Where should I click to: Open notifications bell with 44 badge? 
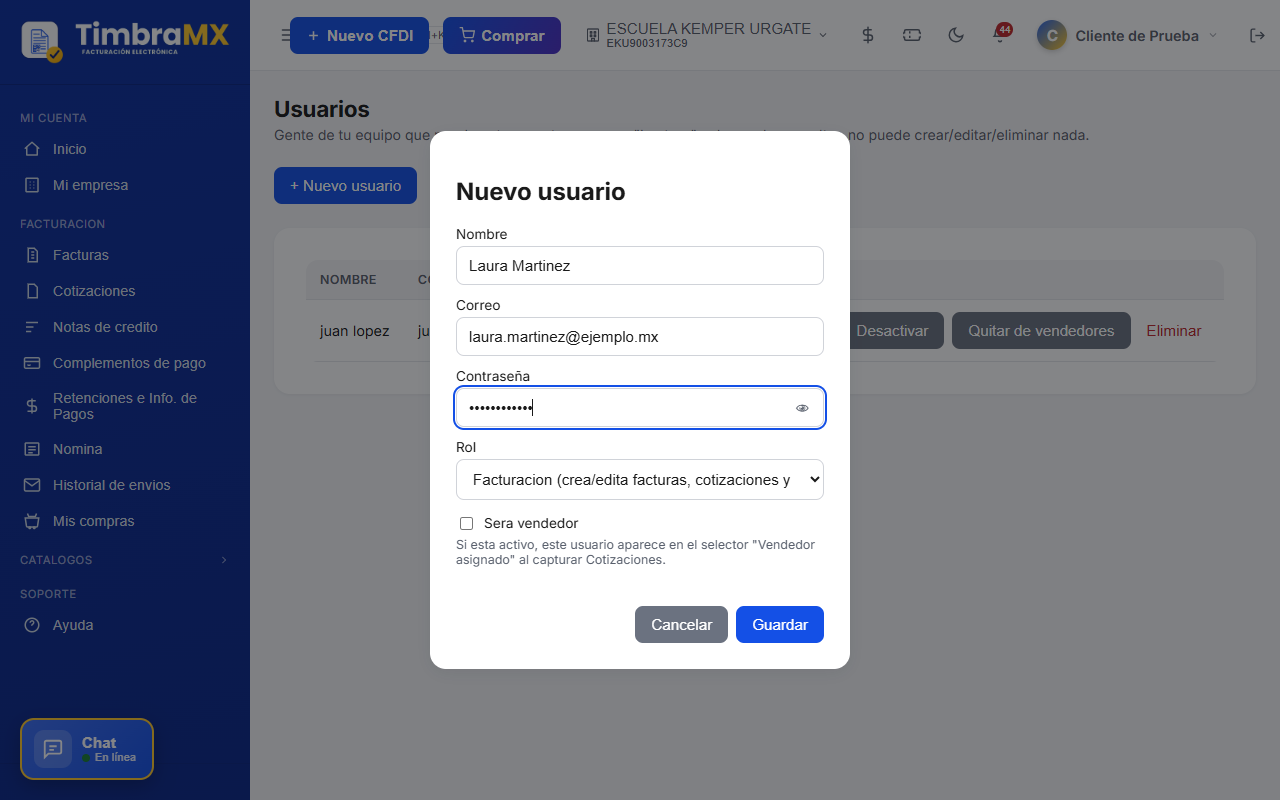(1000, 35)
